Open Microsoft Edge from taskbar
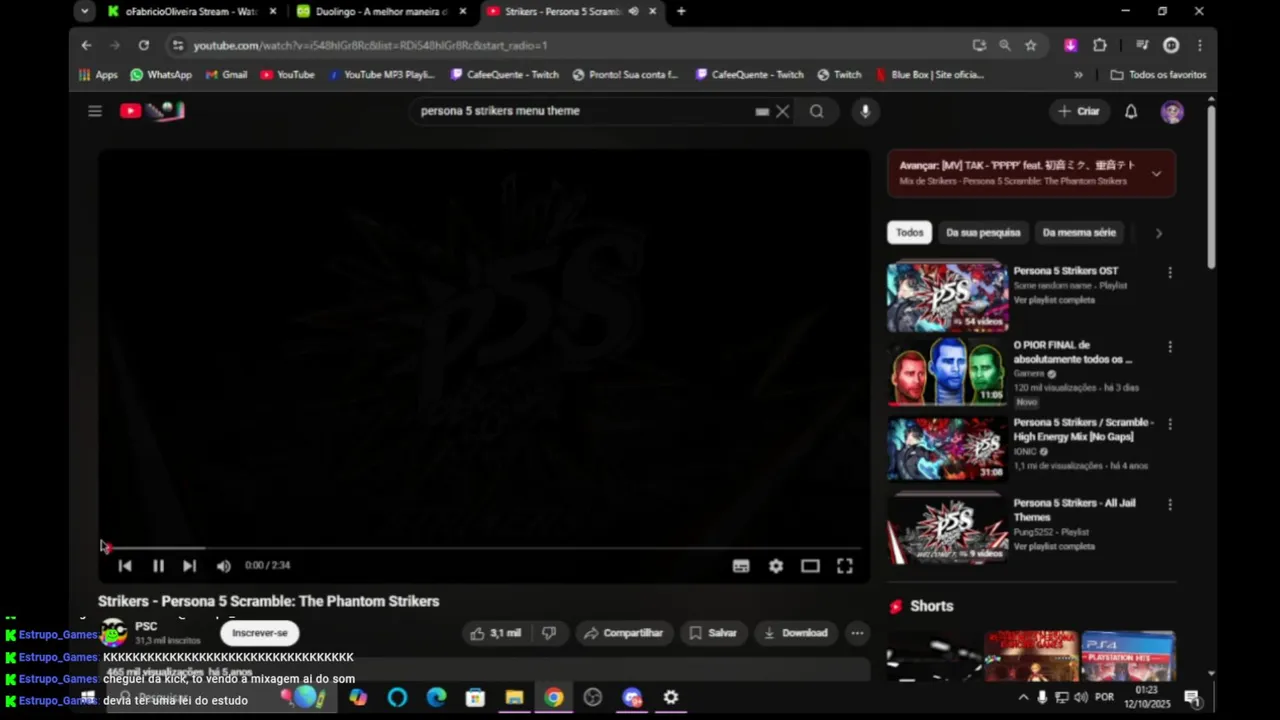Viewport: 1280px width, 720px height. click(x=436, y=698)
